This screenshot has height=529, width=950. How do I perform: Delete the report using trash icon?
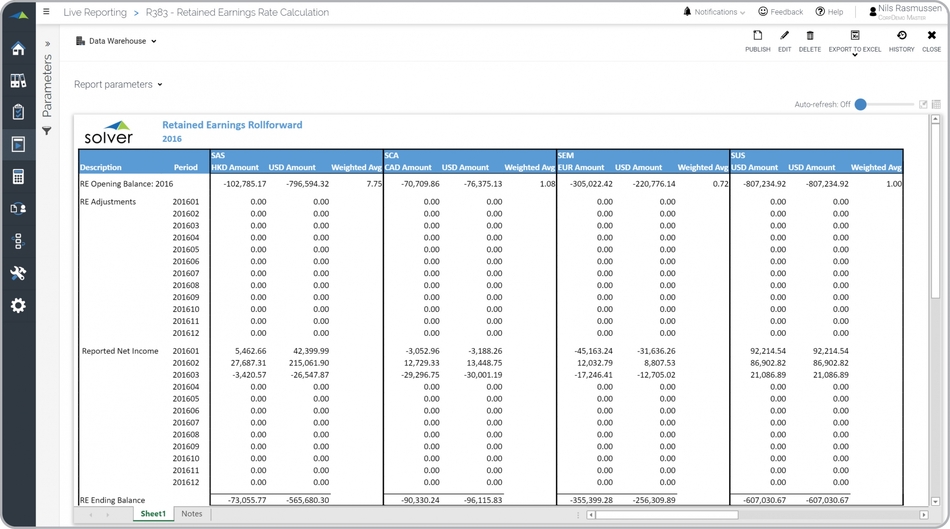click(809, 41)
